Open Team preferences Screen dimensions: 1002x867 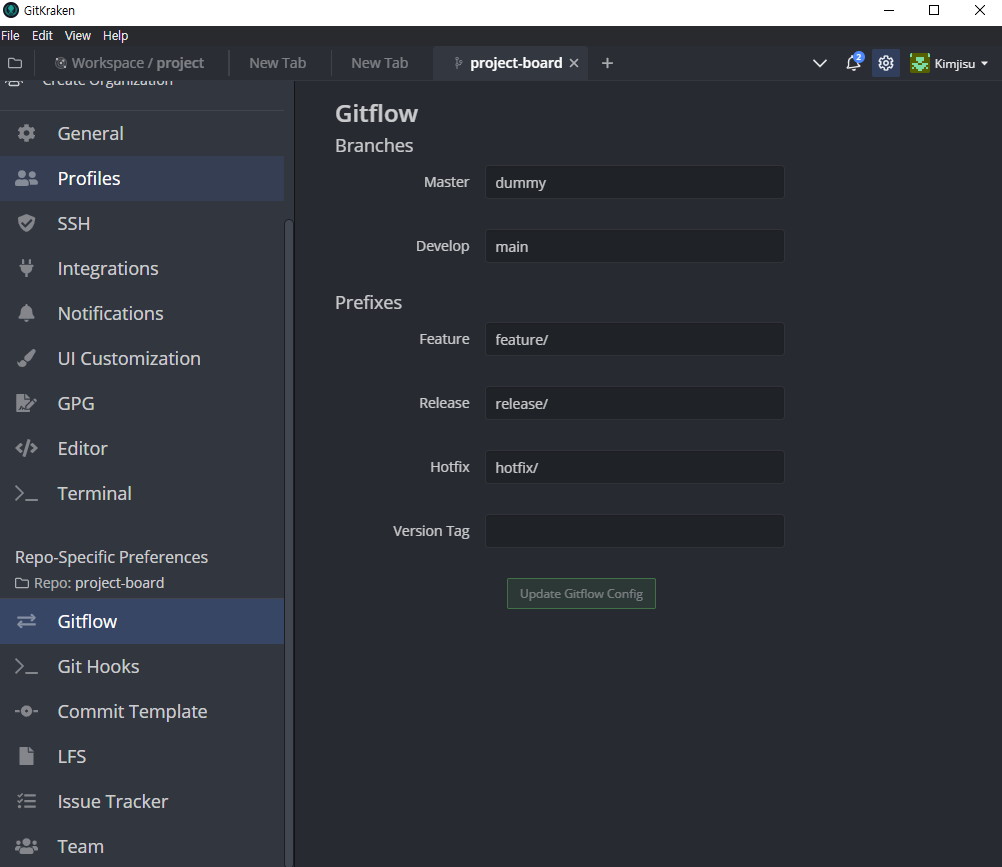tap(142, 847)
